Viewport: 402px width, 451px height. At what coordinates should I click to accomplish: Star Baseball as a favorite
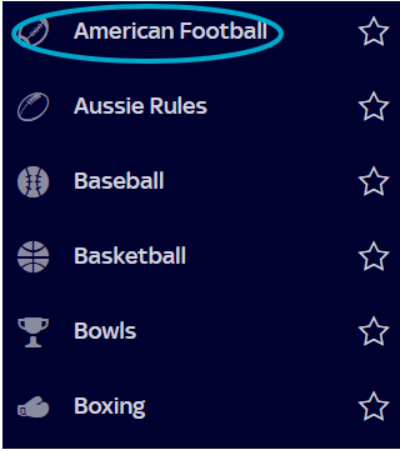(374, 181)
